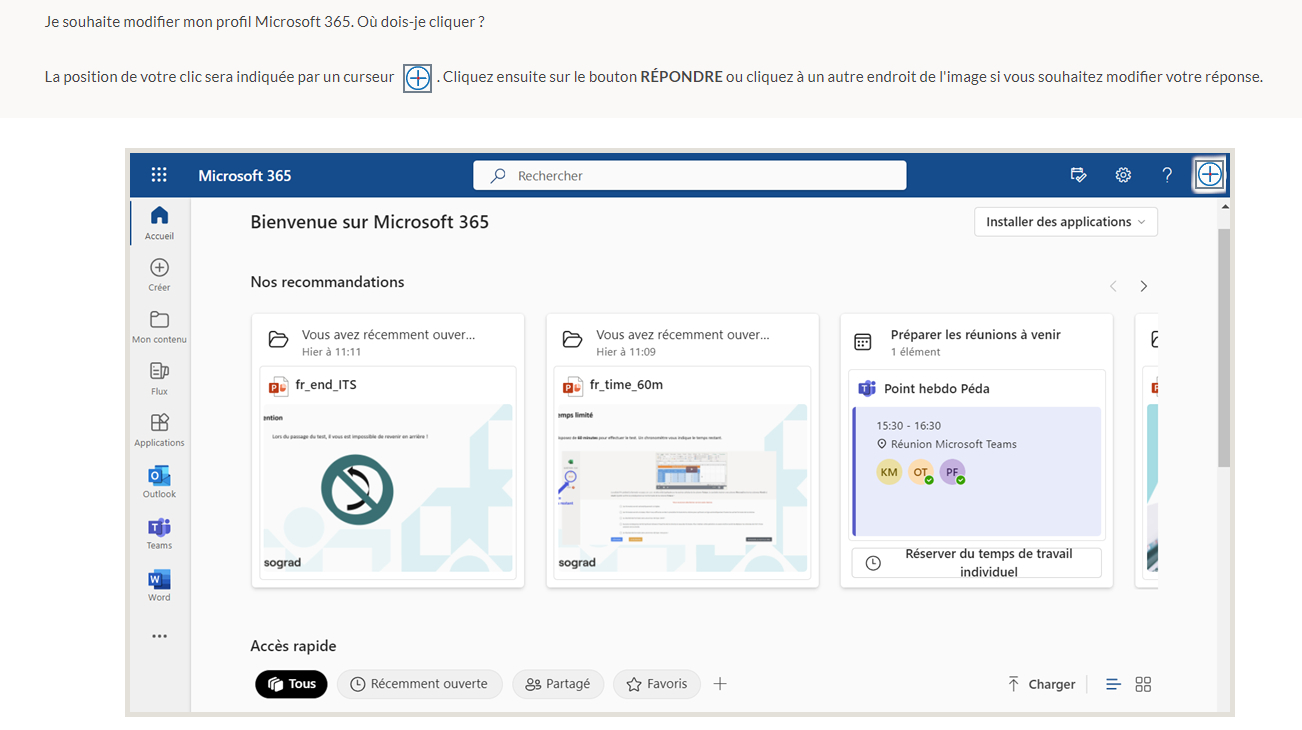The width and height of the screenshot is (1302, 730).
Task: Open Mon contenu folder icon
Action: [159, 320]
